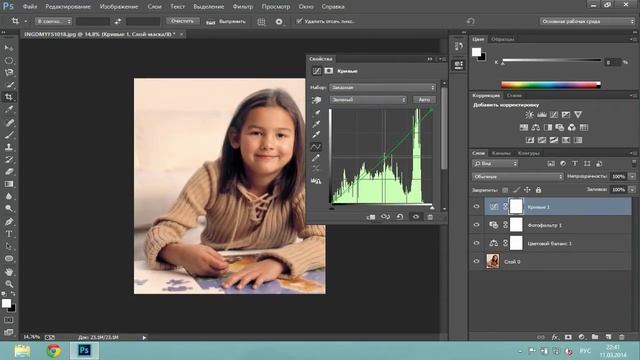This screenshot has height=360, width=640.
Task: Pick the white point eyedropper in Curves
Action: coord(316,135)
